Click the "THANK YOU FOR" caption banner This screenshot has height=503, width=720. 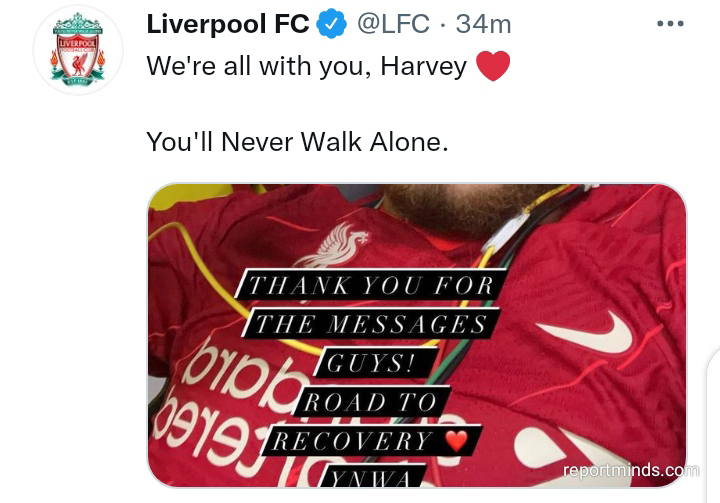tap(371, 285)
